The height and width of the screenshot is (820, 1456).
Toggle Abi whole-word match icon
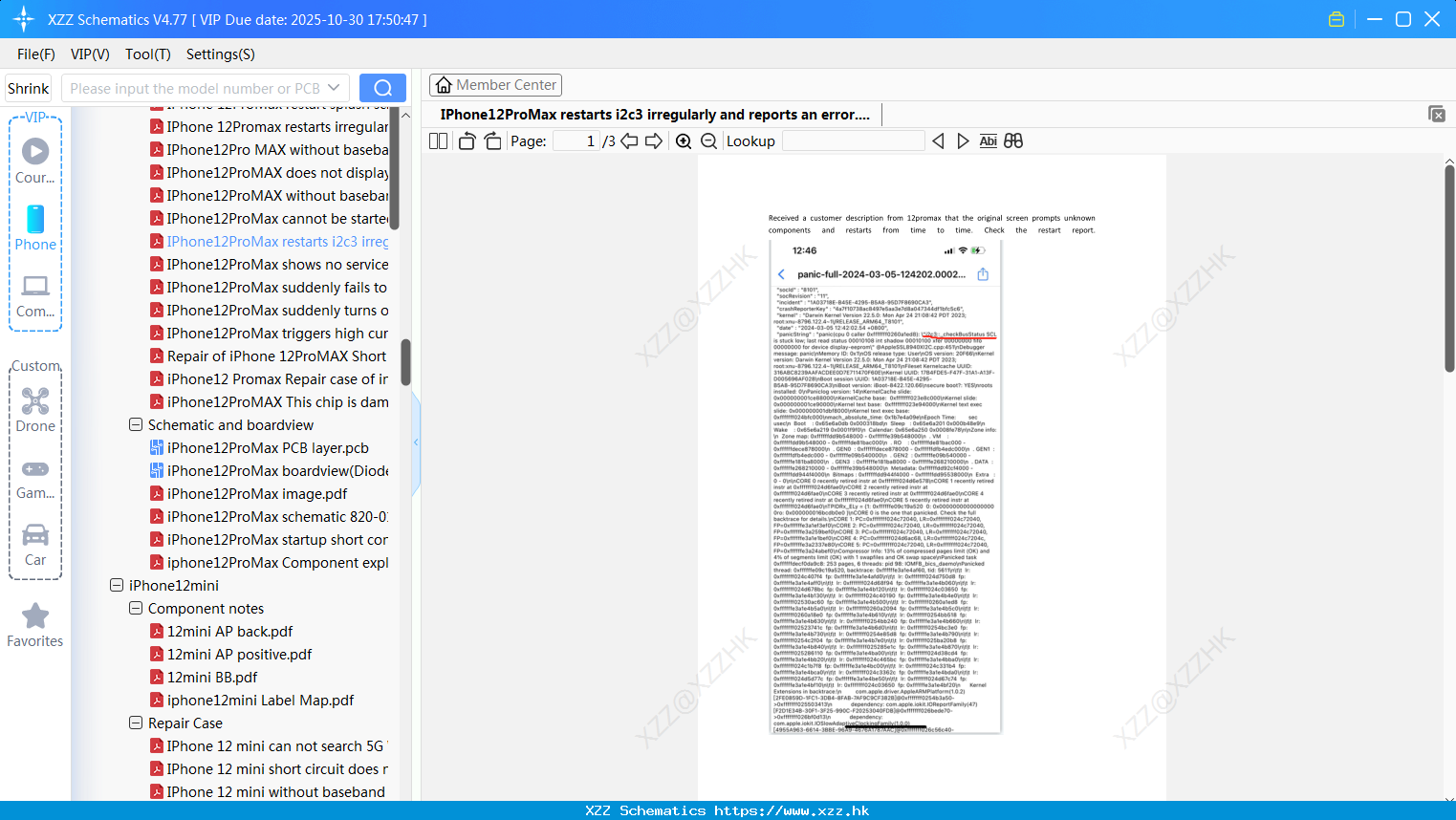[x=989, y=141]
